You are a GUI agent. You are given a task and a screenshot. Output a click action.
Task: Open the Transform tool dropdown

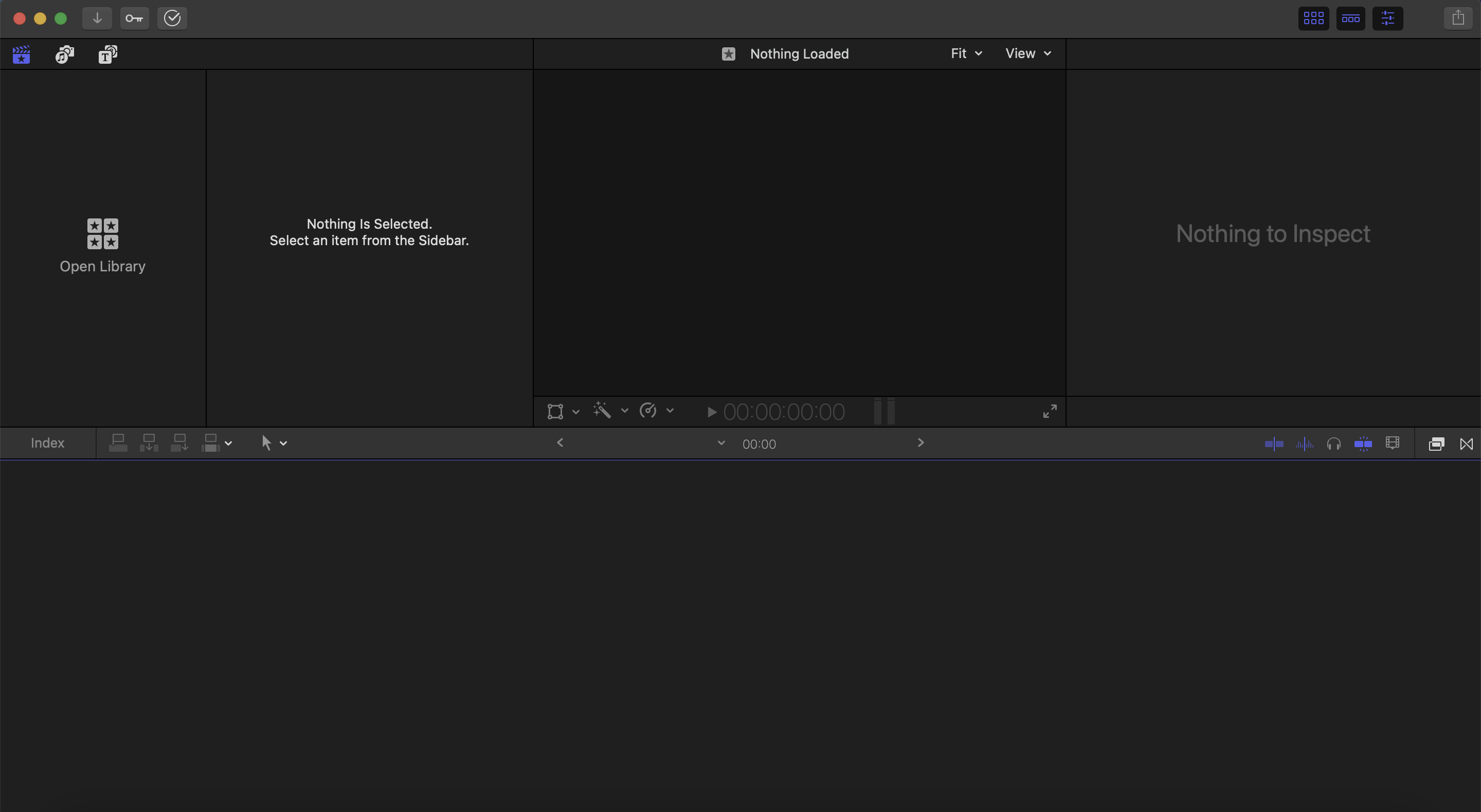575,412
